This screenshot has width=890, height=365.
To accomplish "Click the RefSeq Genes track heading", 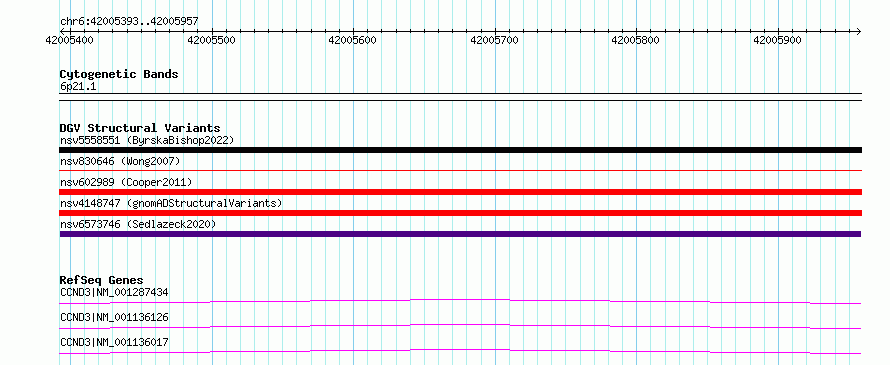I will [x=101, y=280].
